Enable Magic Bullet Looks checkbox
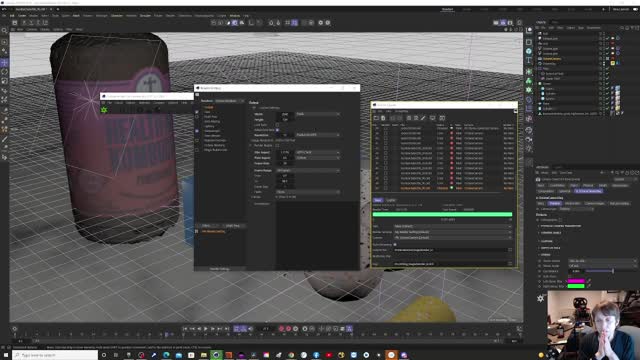The image size is (640, 360). pos(197,150)
